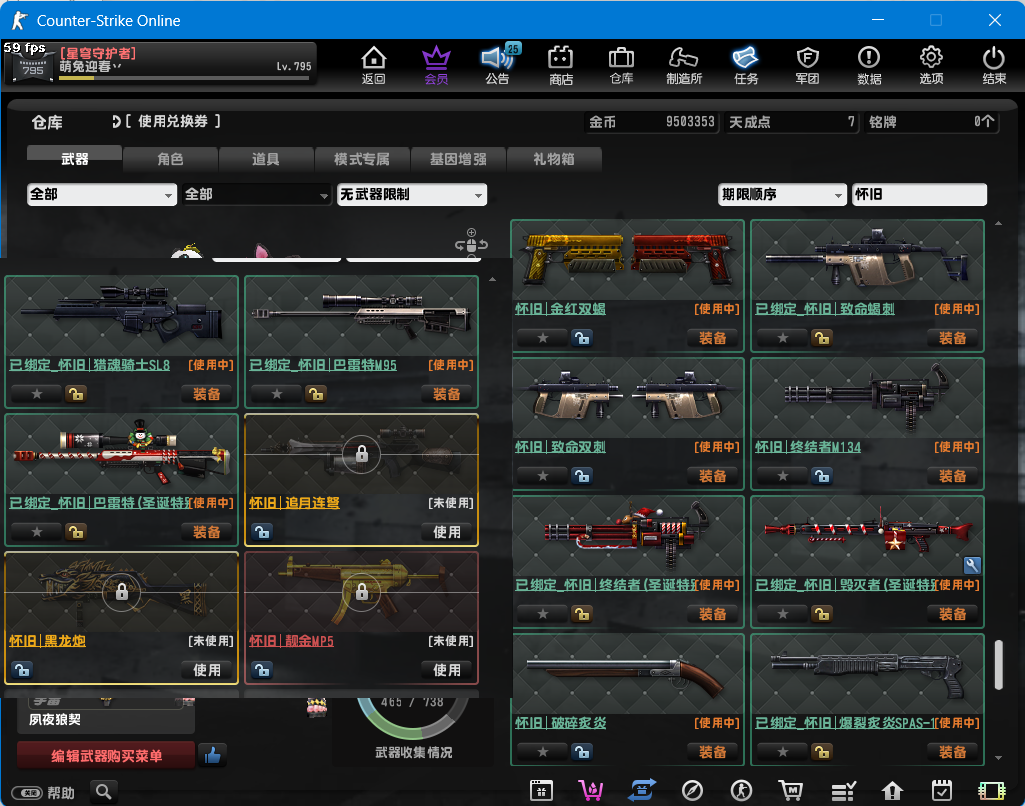1025x806 pixels.
Task: Click the wrench icon on 毁灭者 card
Action: 972,565
